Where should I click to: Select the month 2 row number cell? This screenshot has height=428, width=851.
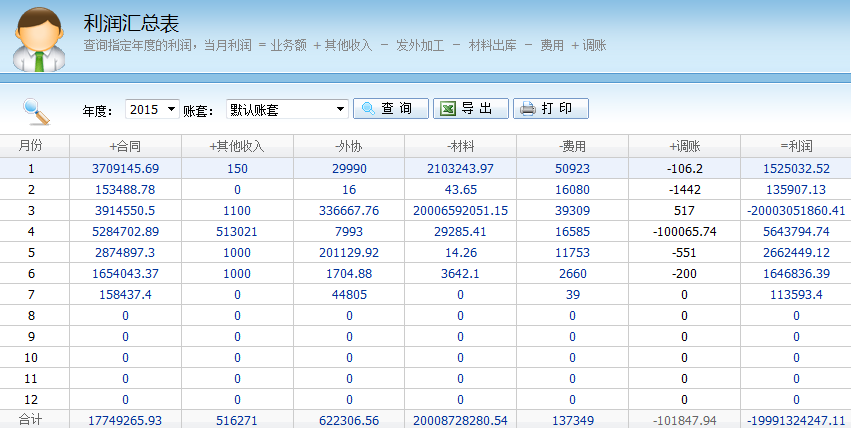(x=31, y=189)
